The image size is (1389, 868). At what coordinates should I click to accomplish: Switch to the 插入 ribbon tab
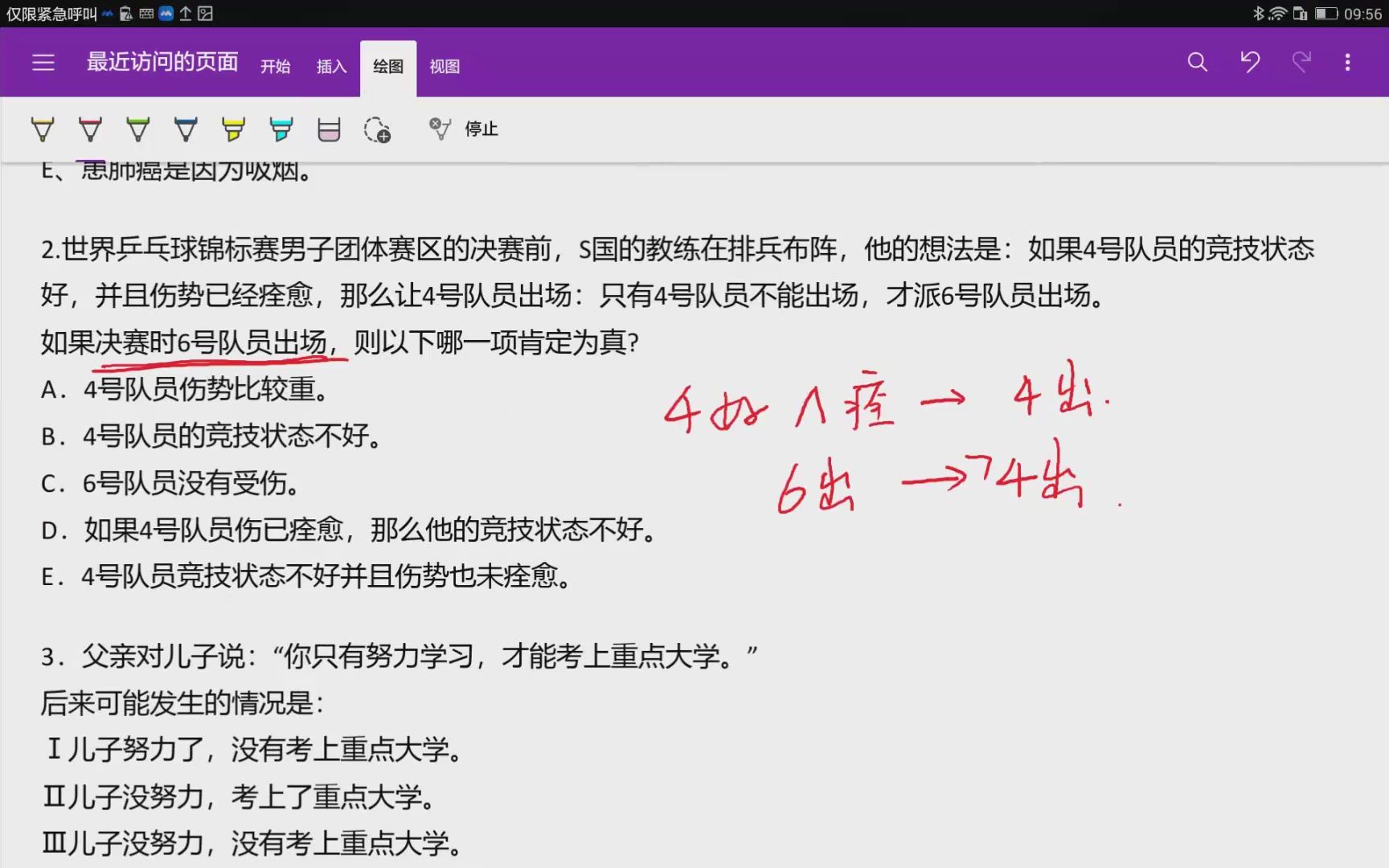pos(330,66)
